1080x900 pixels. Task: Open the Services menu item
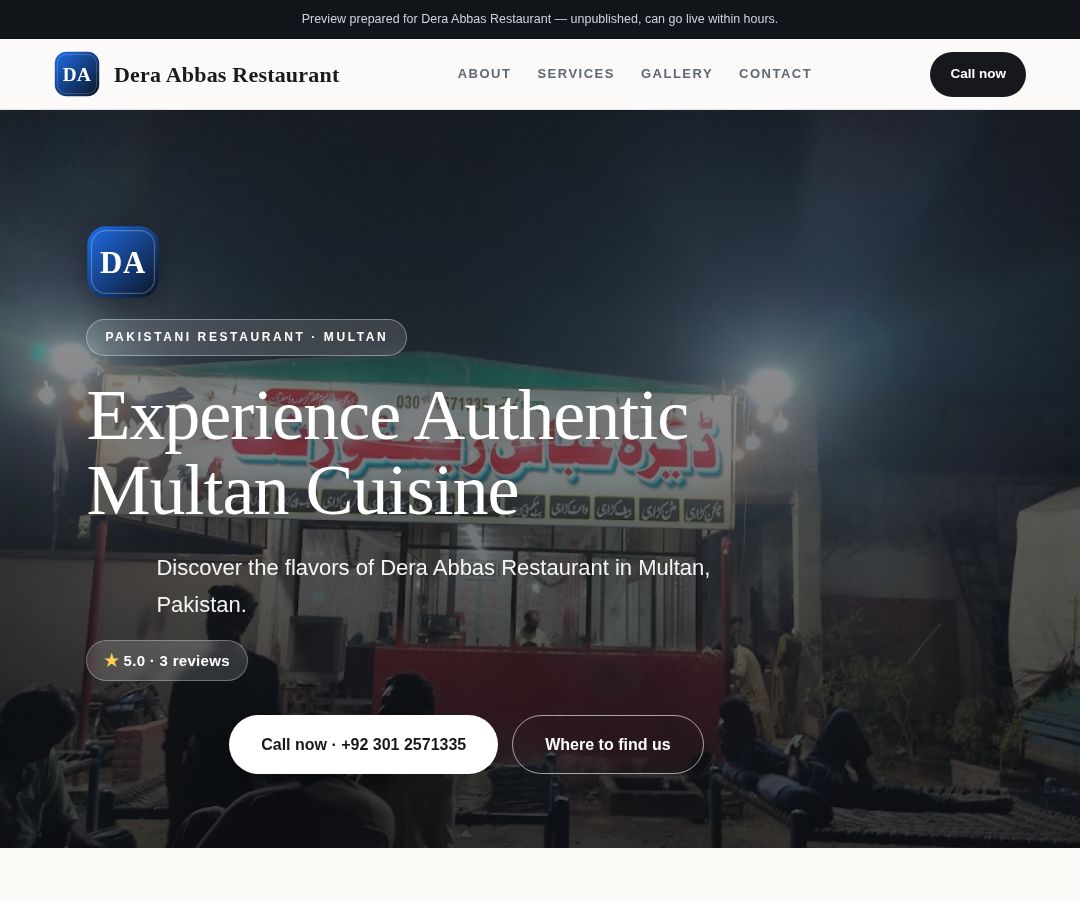coord(576,74)
